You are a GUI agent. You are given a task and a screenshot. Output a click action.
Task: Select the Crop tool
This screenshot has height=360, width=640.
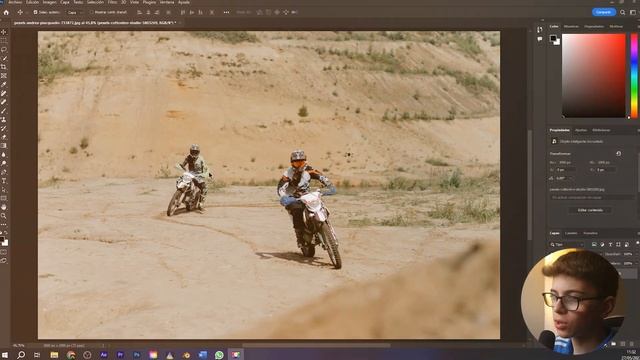[x=4, y=67]
